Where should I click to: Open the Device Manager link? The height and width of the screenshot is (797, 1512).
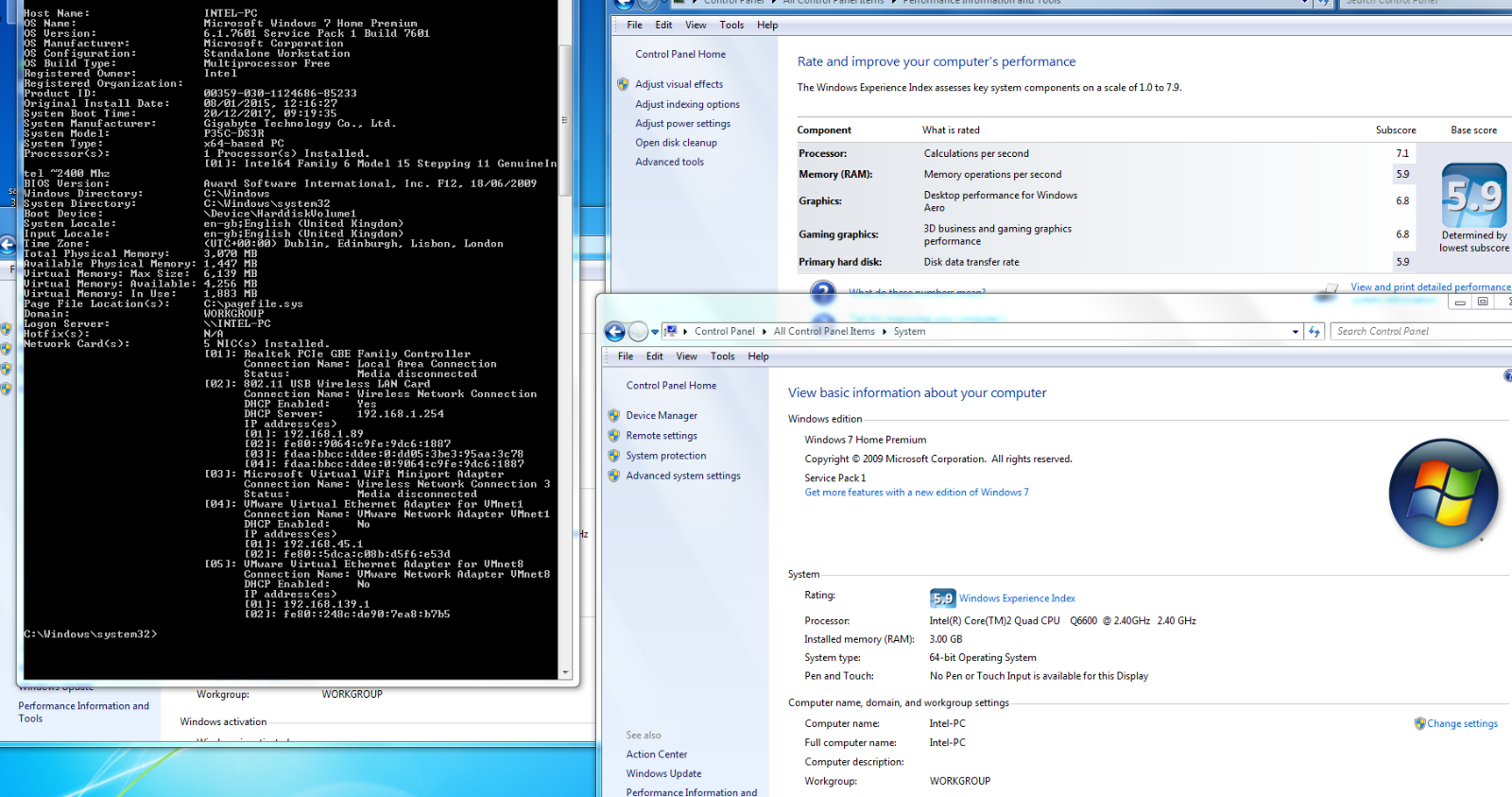coord(661,416)
